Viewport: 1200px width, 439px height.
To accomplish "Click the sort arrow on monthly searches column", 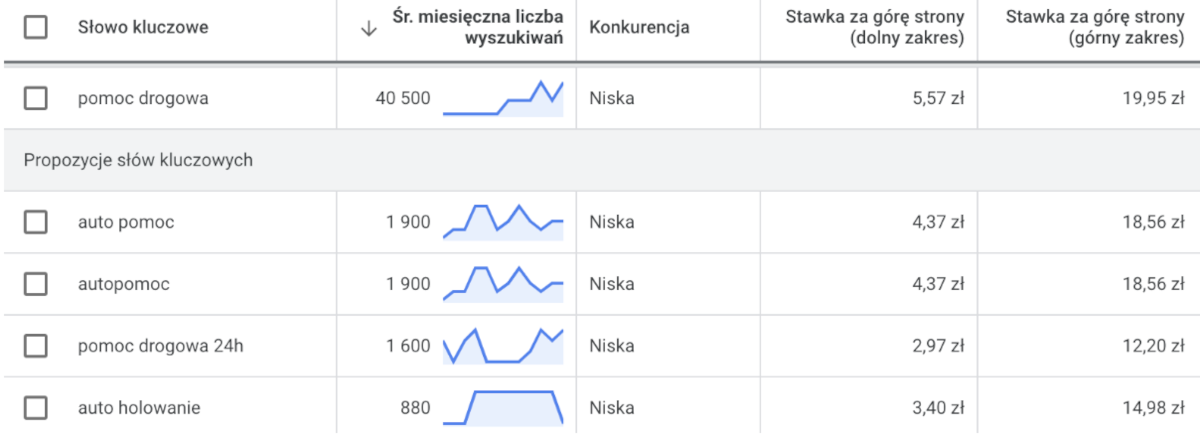I will [x=368, y=28].
